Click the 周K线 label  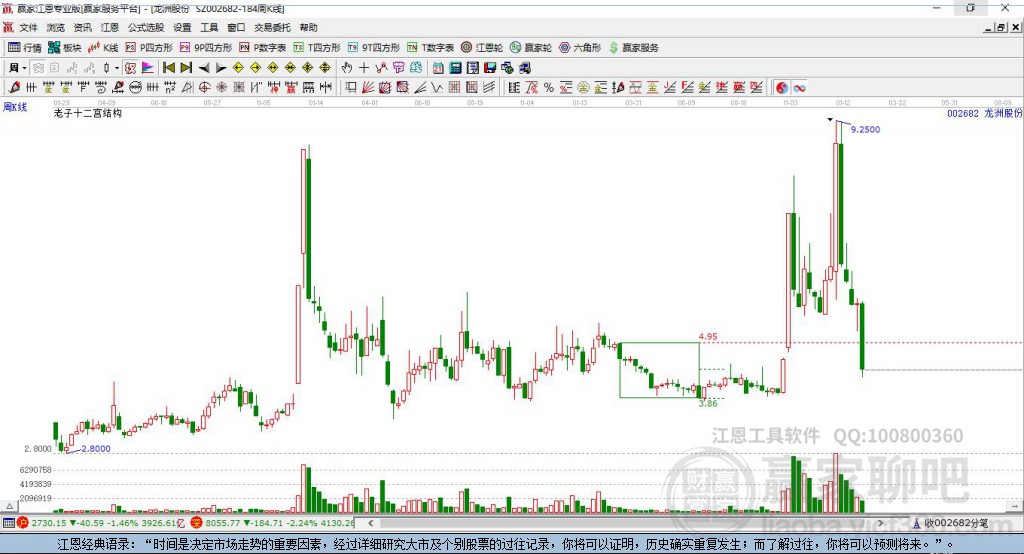pos(15,107)
